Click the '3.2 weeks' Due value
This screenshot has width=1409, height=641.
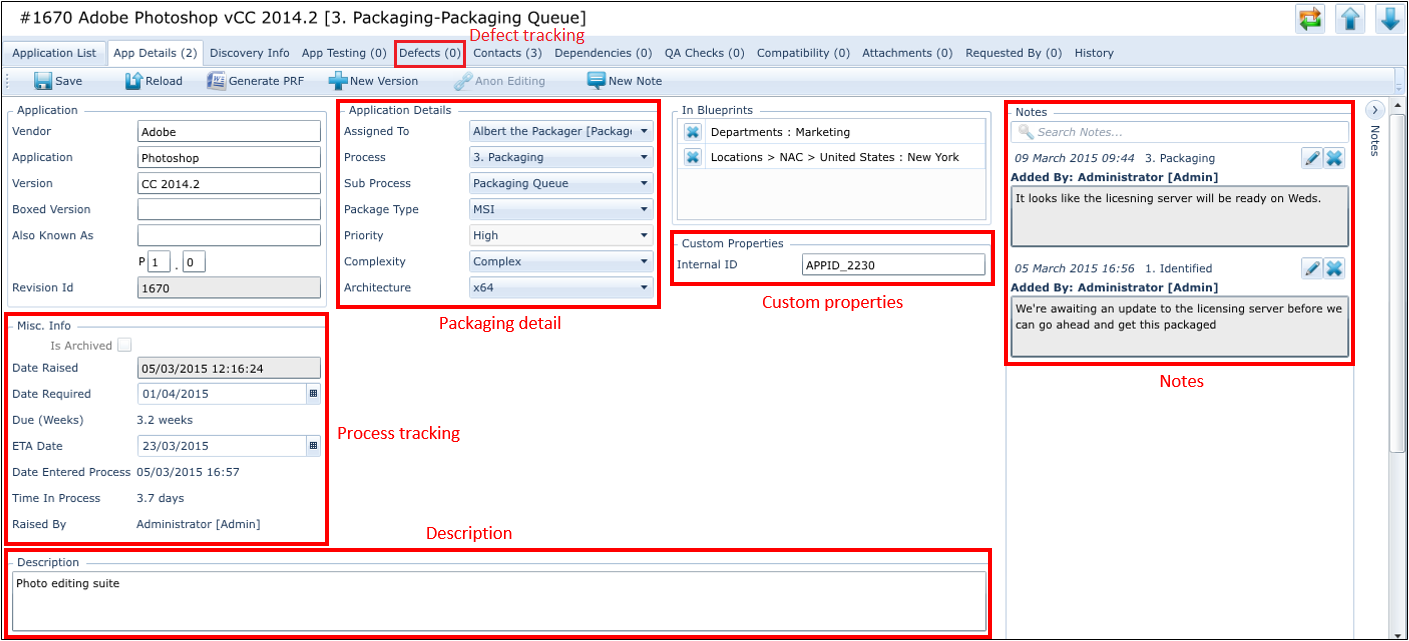tap(165, 420)
